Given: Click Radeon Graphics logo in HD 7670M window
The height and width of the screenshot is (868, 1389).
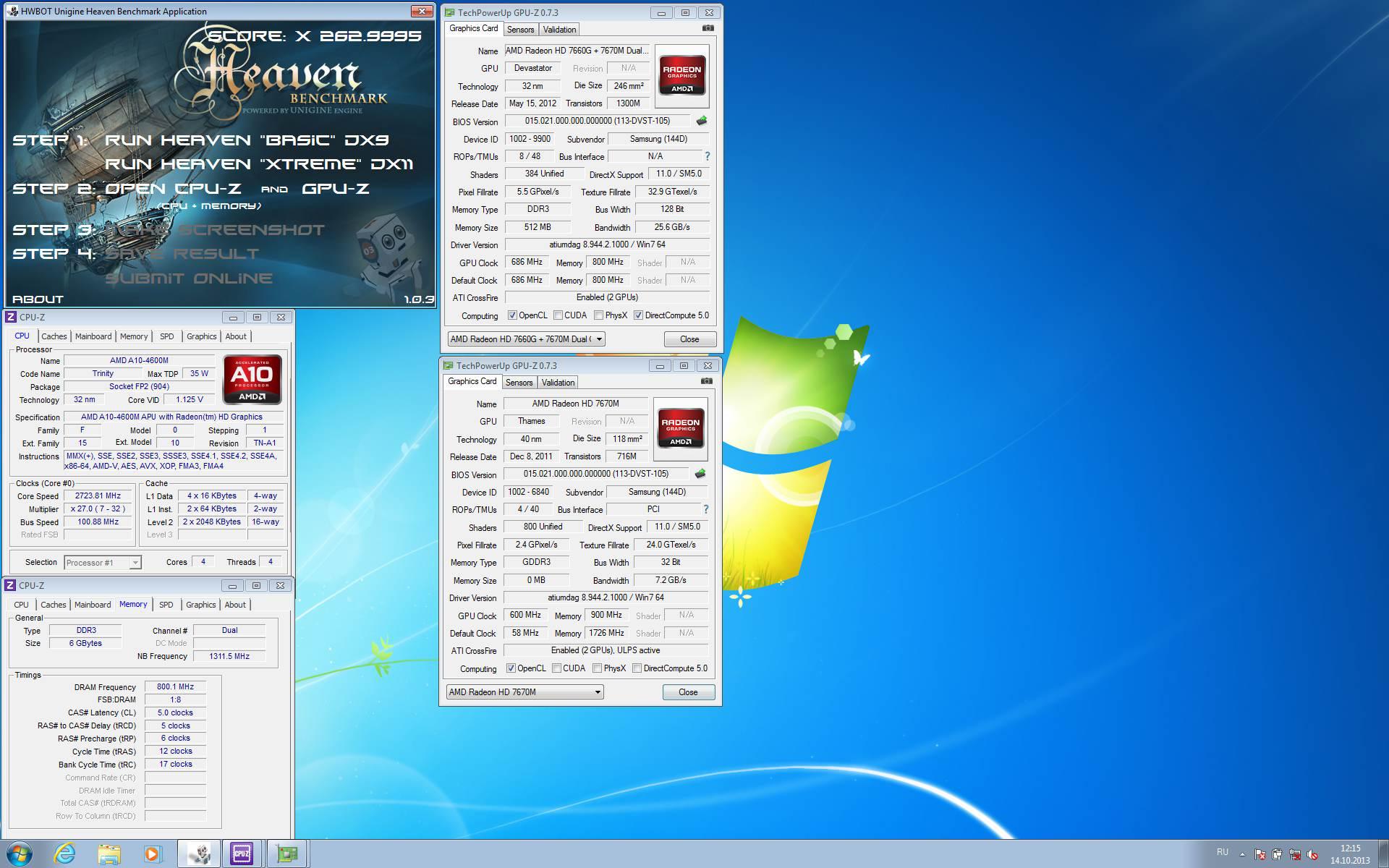Looking at the screenshot, I should (680, 429).
